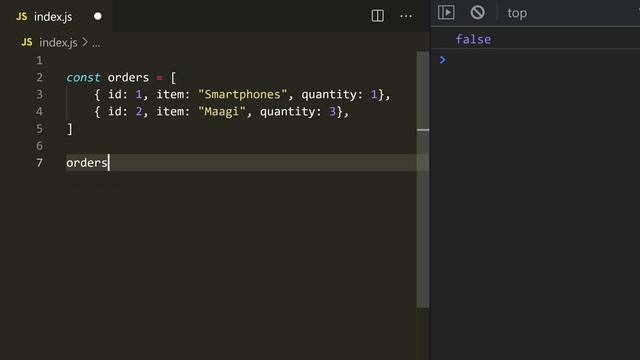The image size is (640, 360).
Task: Click the JS icon in the breadcrumb
Action: tap(27, 42)
